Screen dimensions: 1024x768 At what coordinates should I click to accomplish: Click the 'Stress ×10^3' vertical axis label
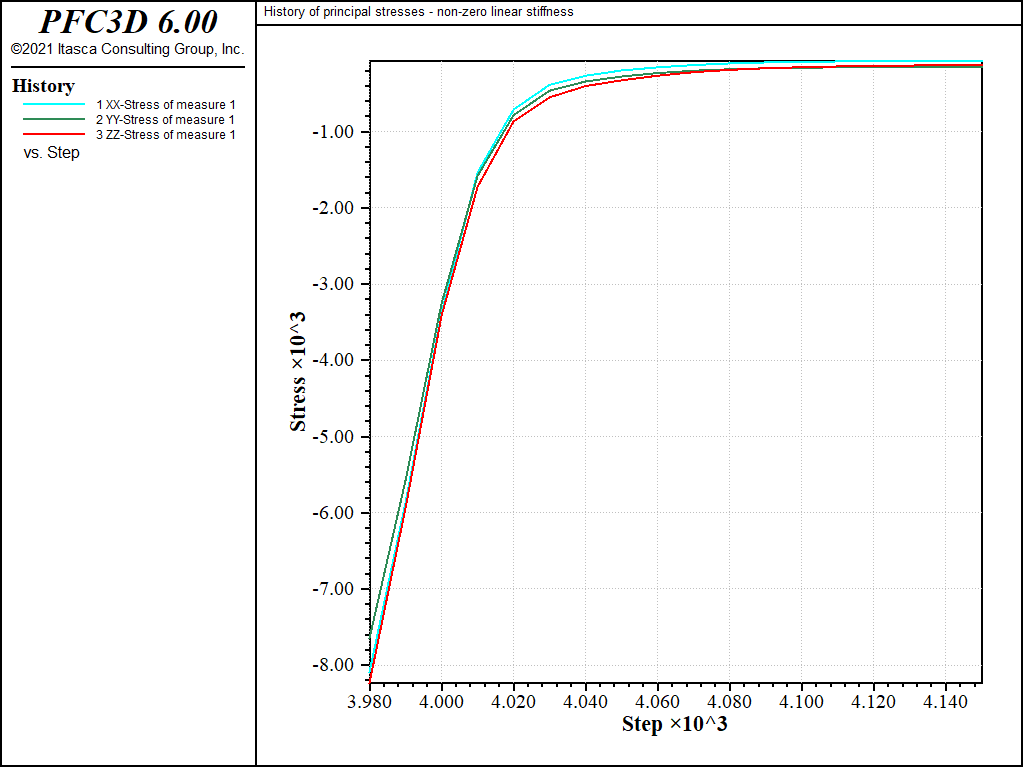[298, 371]
